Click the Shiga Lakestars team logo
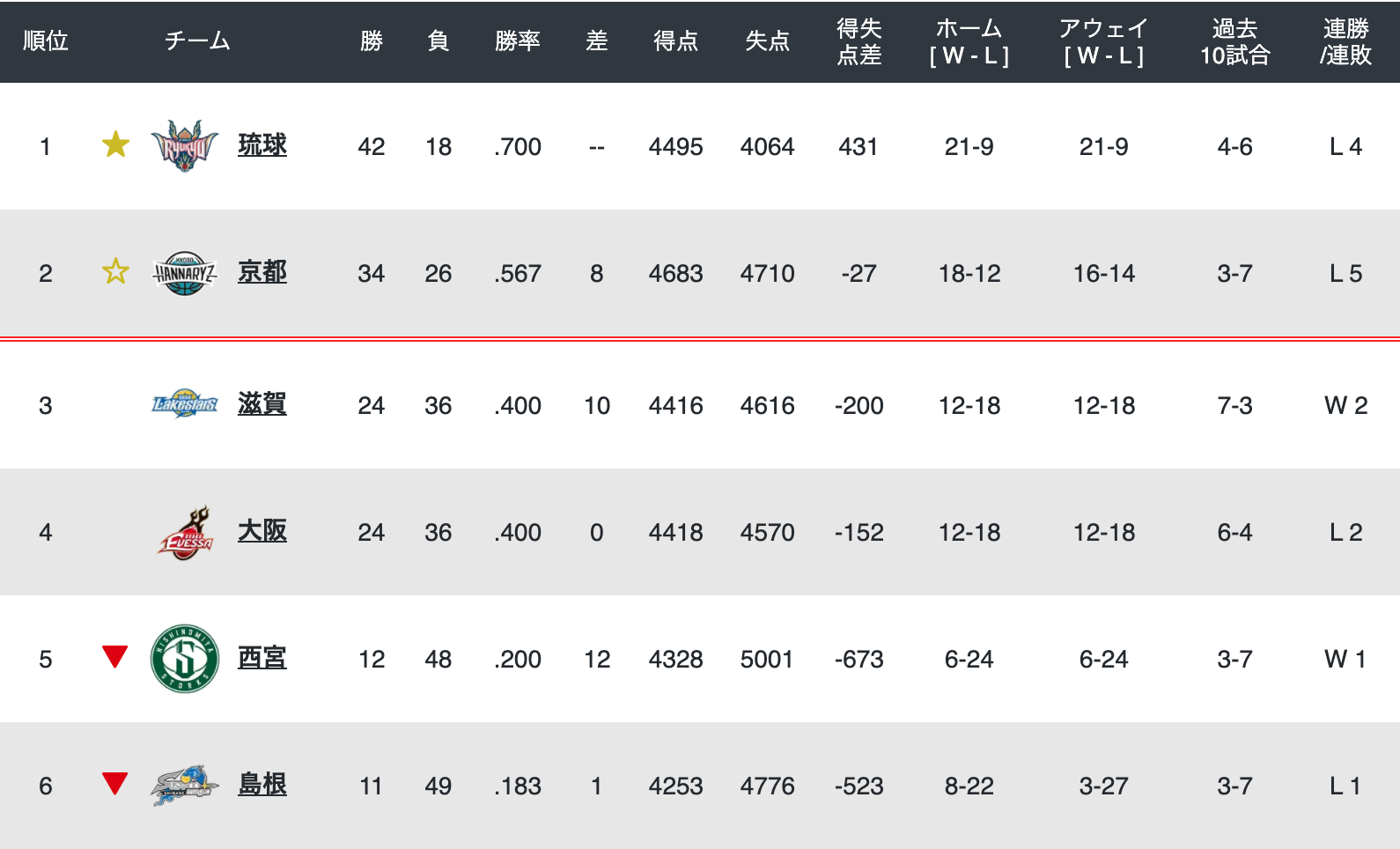Screen dimensions: 1400x849 [185, 404]
